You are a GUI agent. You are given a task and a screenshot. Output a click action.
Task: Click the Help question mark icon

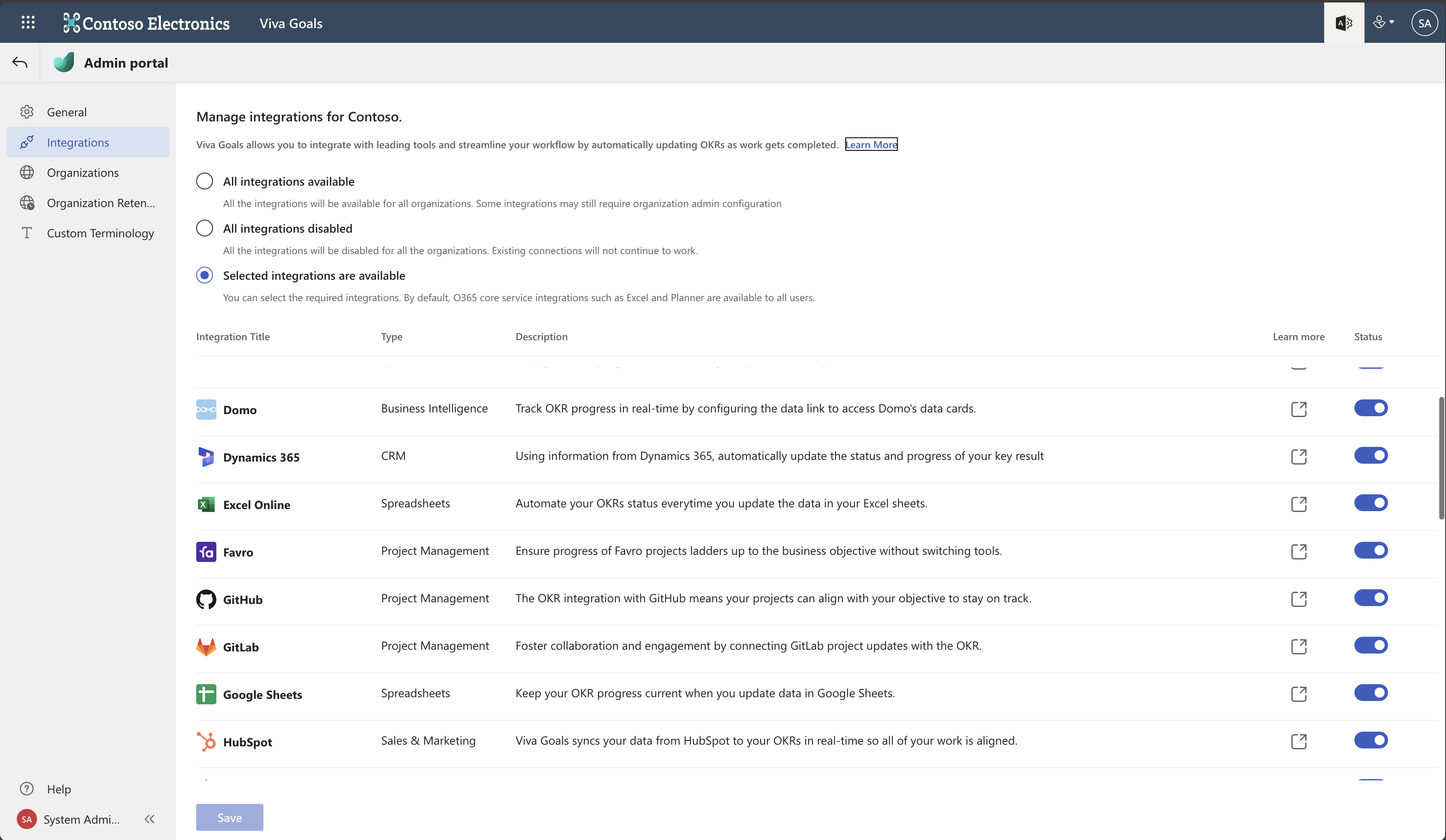coord(27,789)
